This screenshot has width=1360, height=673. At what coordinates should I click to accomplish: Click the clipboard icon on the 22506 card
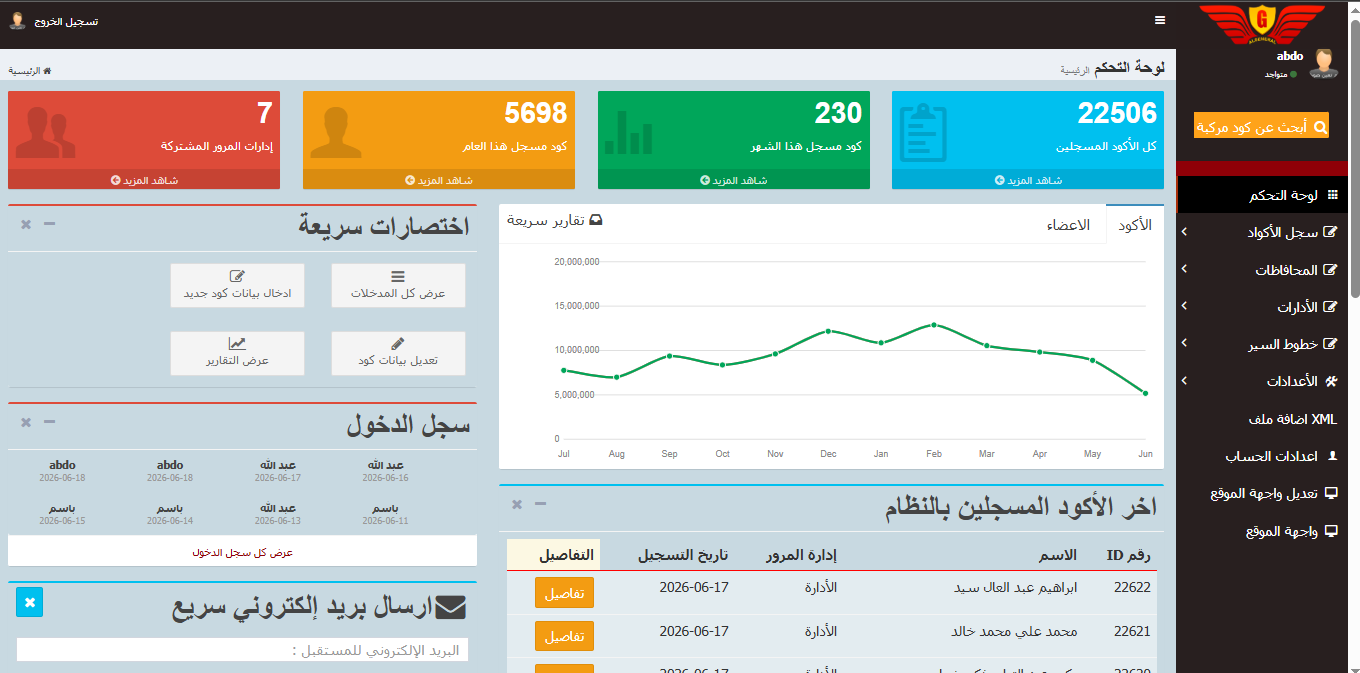[x=923, y=132]
